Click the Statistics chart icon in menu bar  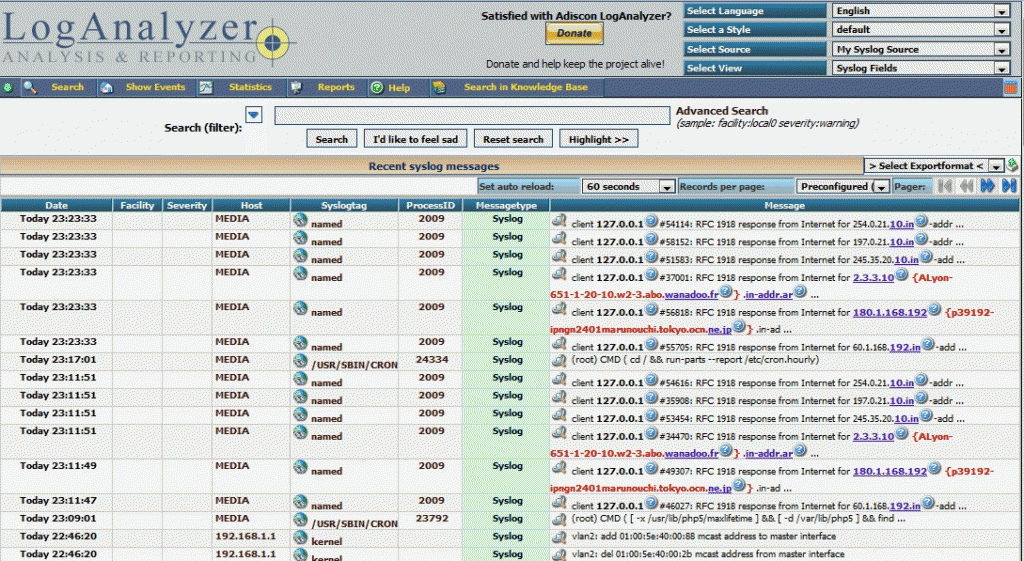coord(205,88)
